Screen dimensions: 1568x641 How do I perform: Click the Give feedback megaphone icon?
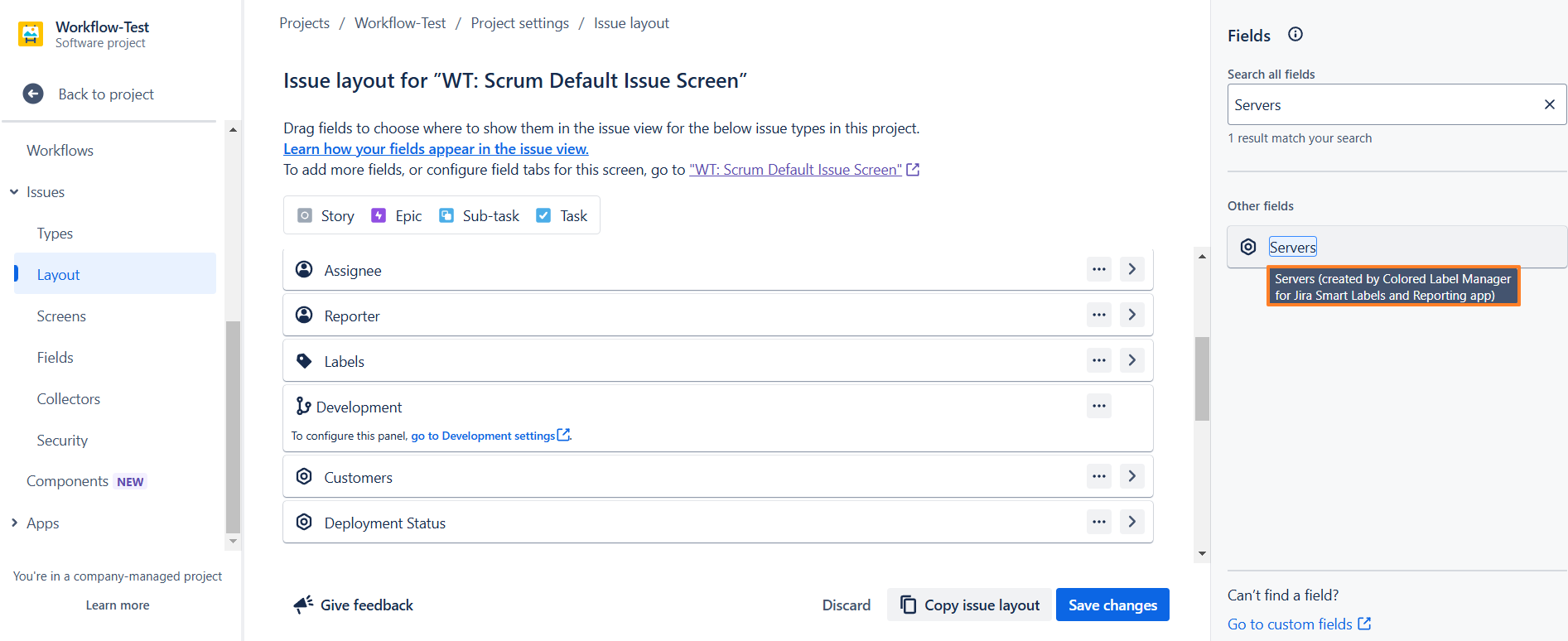pos(303,605)
